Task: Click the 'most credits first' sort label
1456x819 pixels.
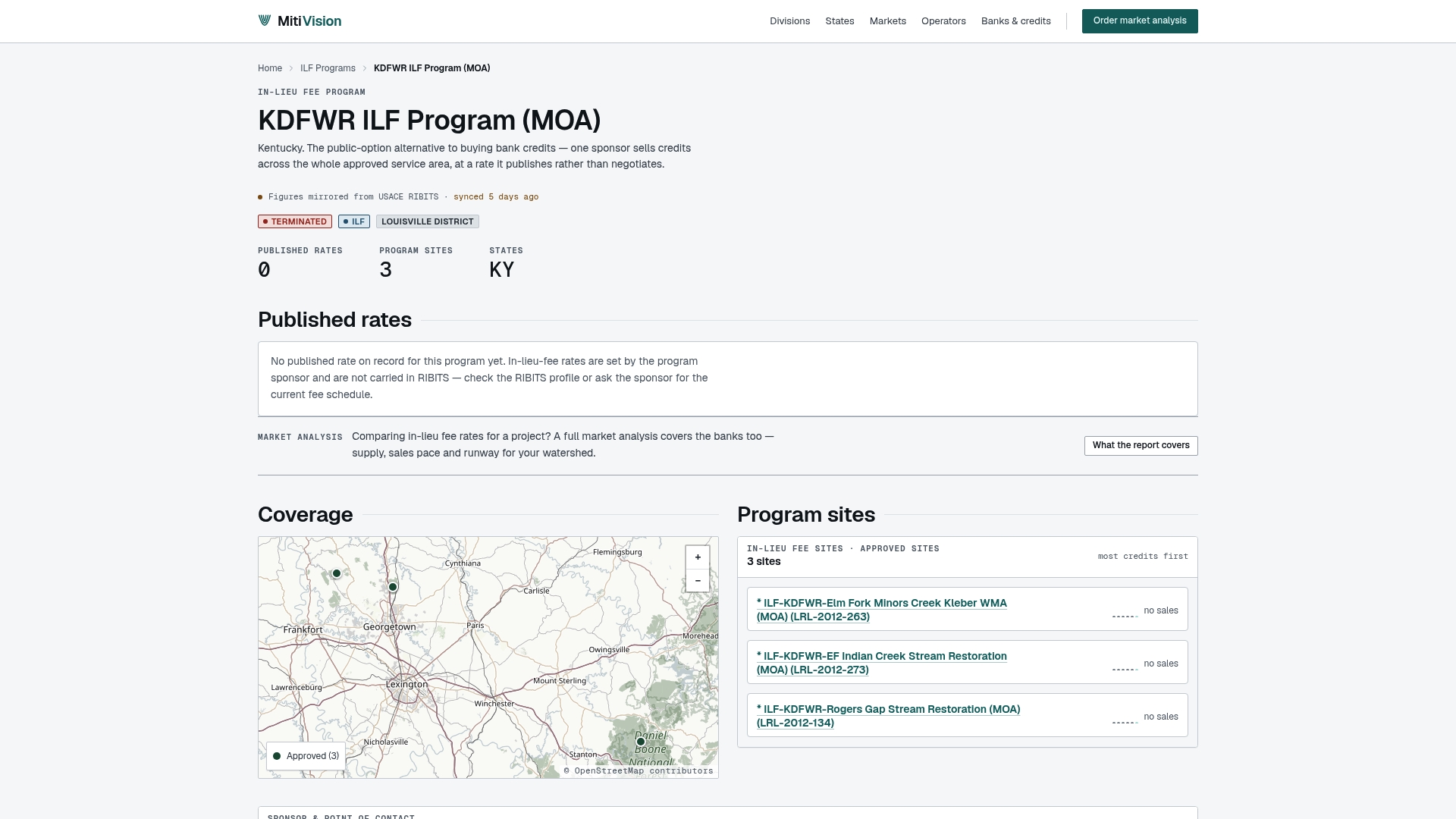Action: 1143,557
